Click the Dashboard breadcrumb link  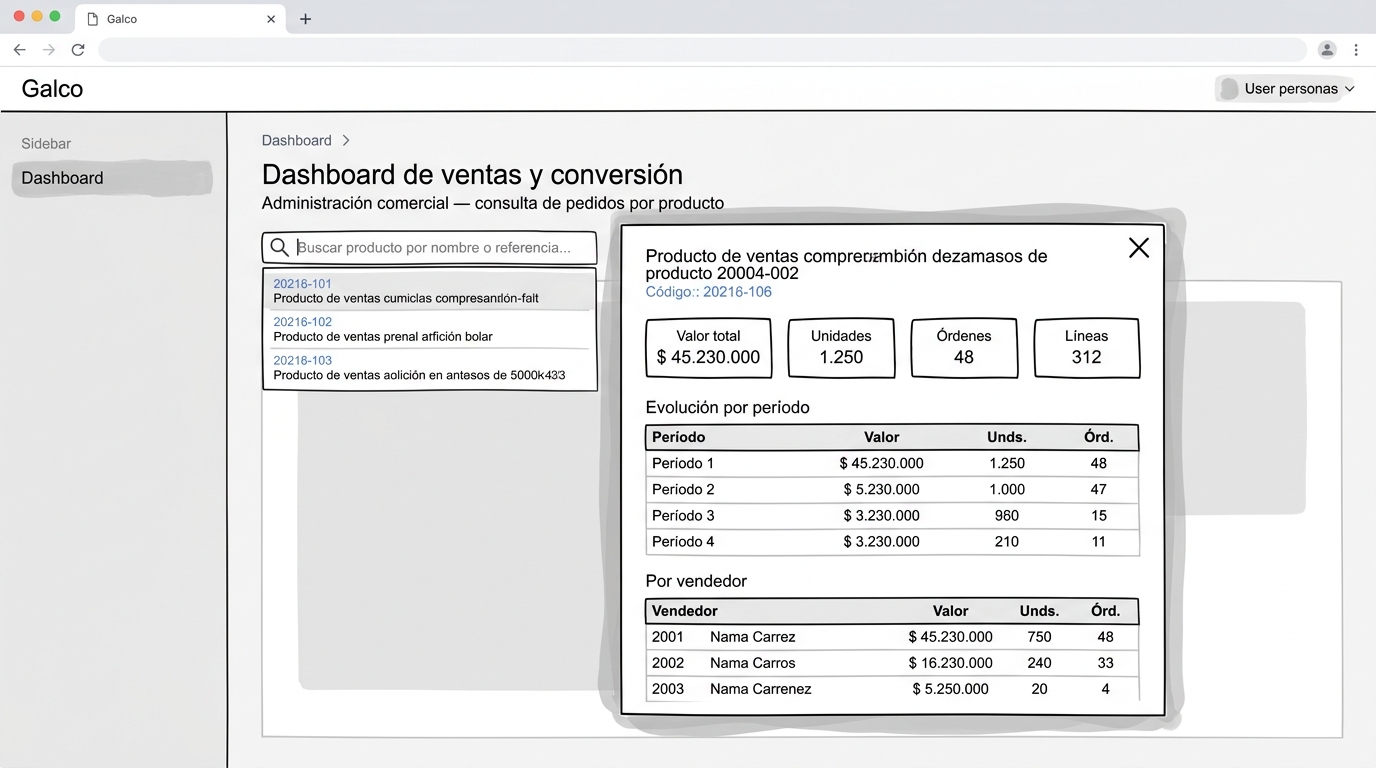coord(297,141)
